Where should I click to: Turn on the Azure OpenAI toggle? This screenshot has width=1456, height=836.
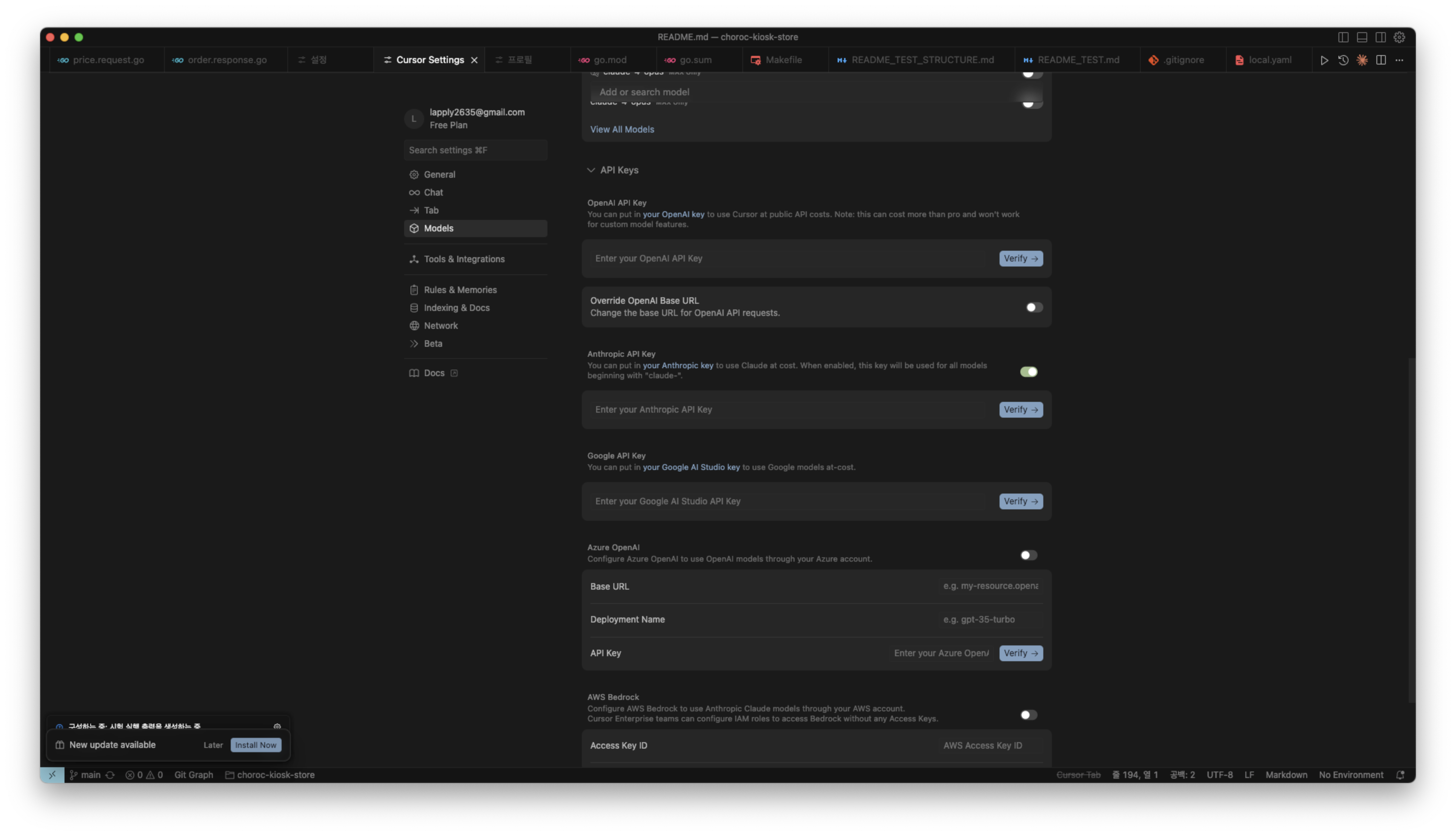tap(1028, 555)
